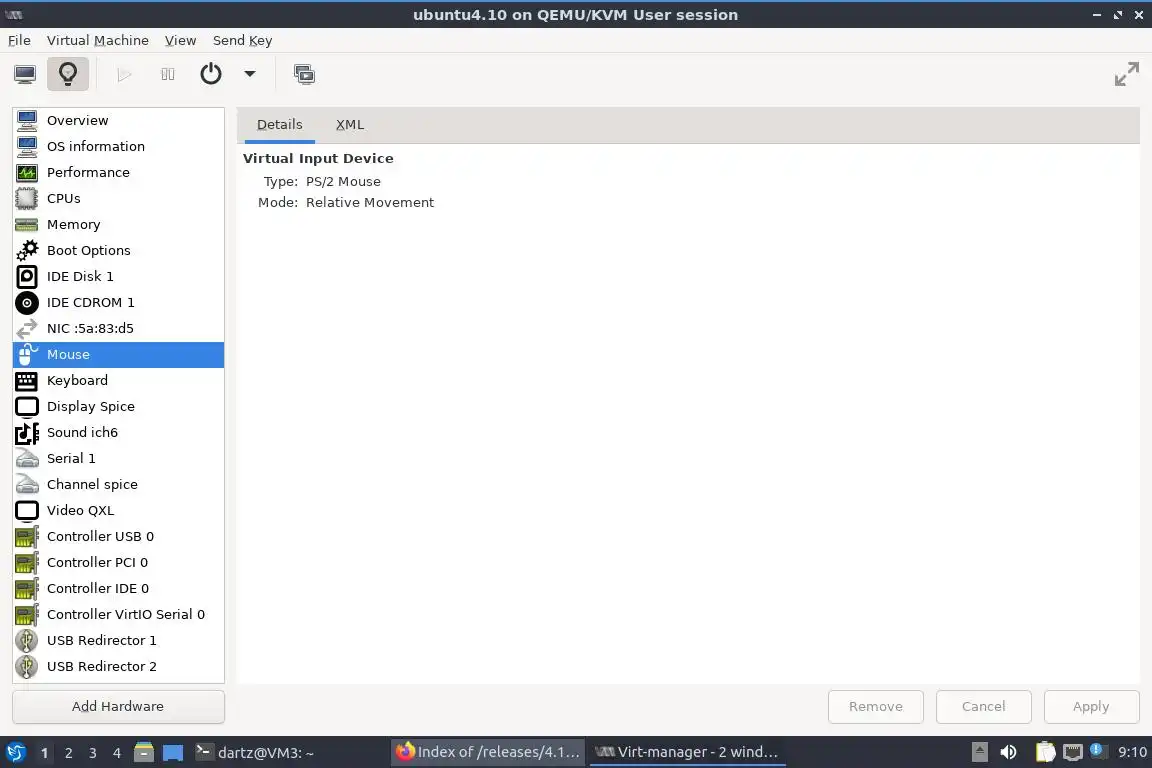Click the Remove button

[876, 706]
